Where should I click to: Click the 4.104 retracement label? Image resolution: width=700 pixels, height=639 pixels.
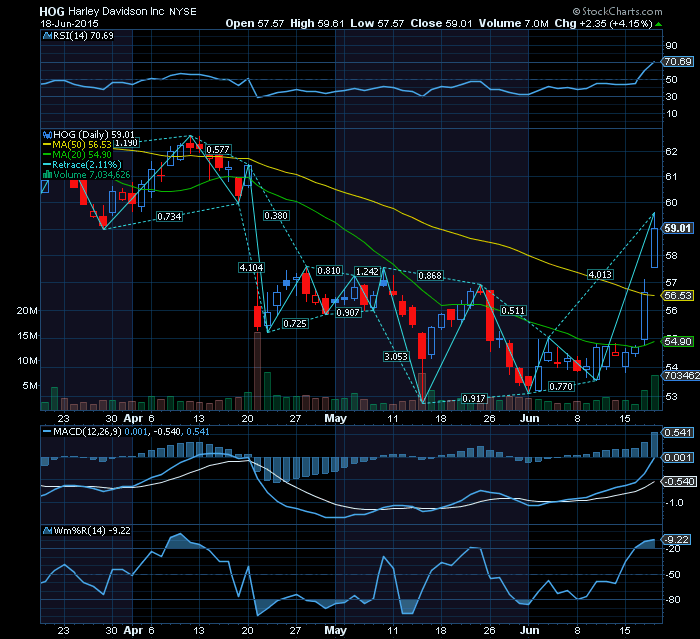pos(251,267)
